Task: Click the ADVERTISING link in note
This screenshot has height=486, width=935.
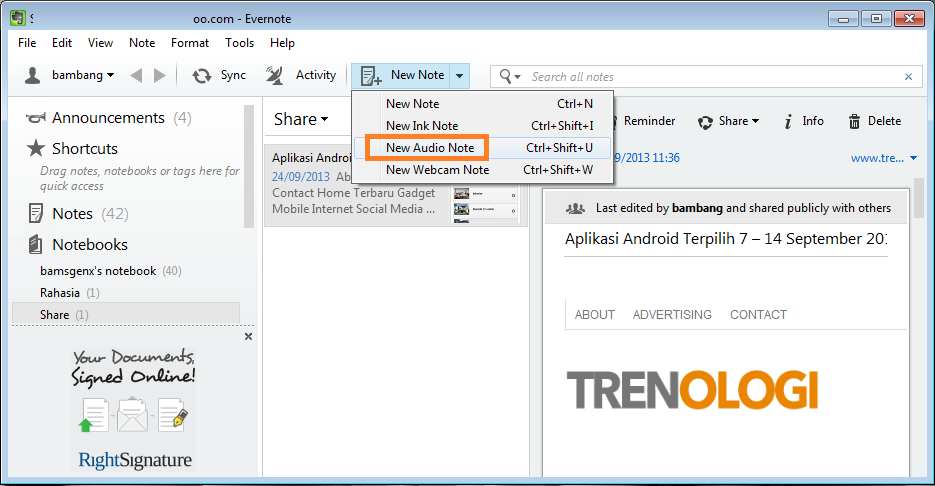Action: click(x=672, y=315)
